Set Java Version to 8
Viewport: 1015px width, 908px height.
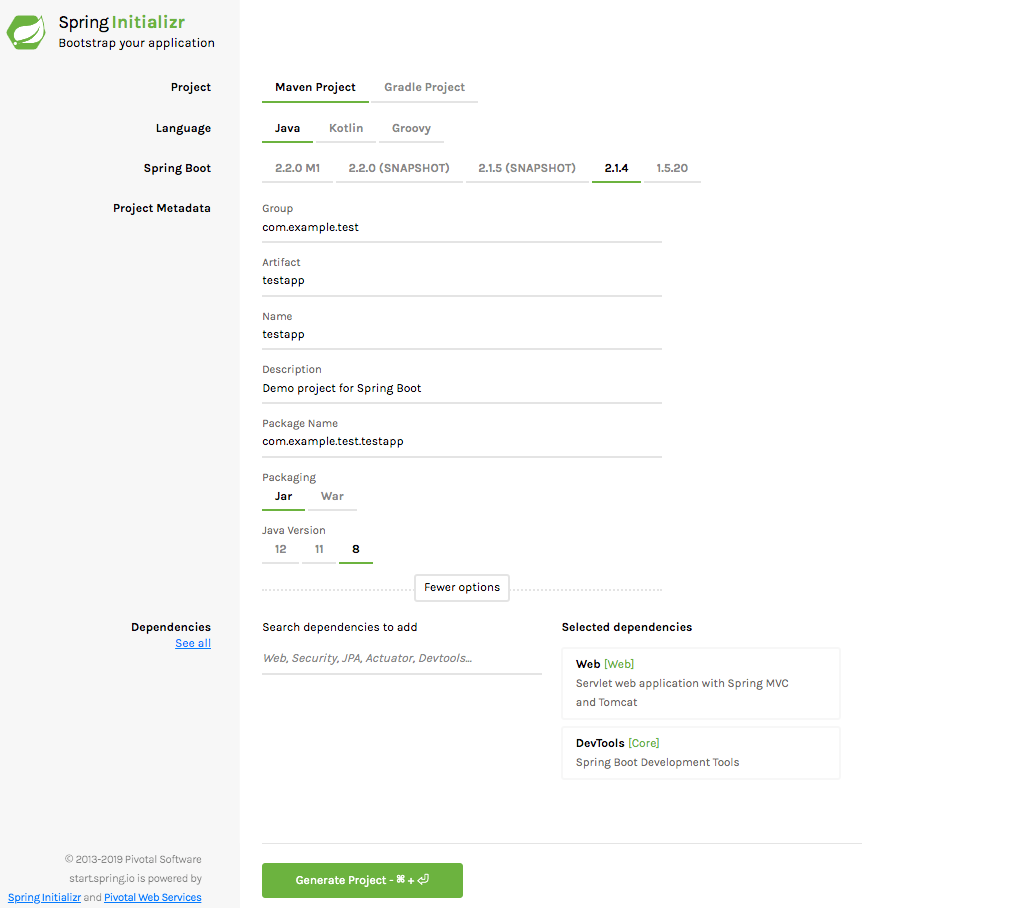[355, 549]
